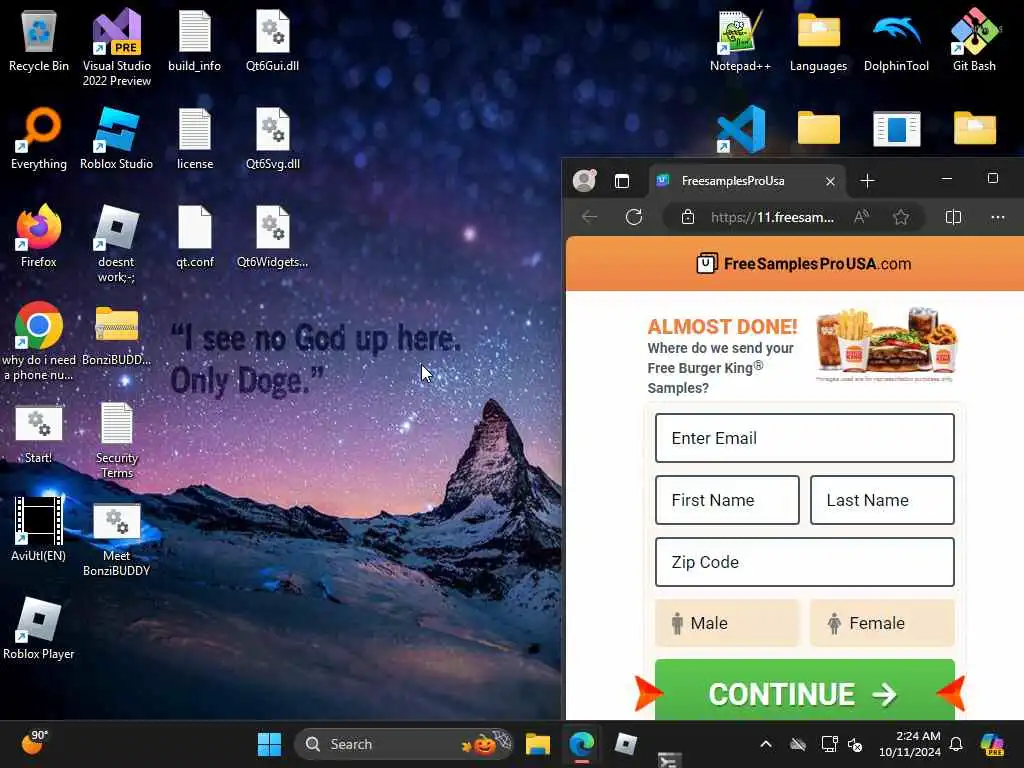This screenshot has width=1024, height=768.
Task: Open the Roblox Studio shortcut
Action: (x=116, y=138)
